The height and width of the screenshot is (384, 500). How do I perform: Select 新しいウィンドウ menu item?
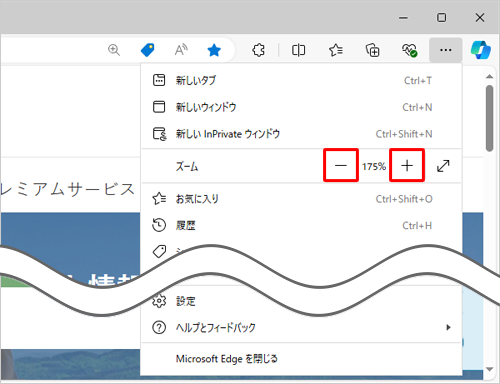click(x=301, y=107)
